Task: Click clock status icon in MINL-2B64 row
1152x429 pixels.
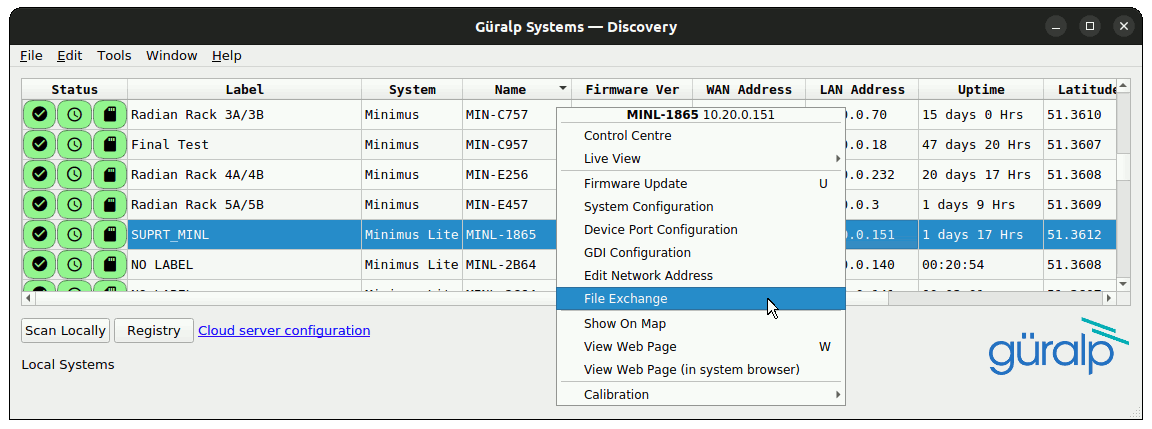Action: [x=74, y=264]
